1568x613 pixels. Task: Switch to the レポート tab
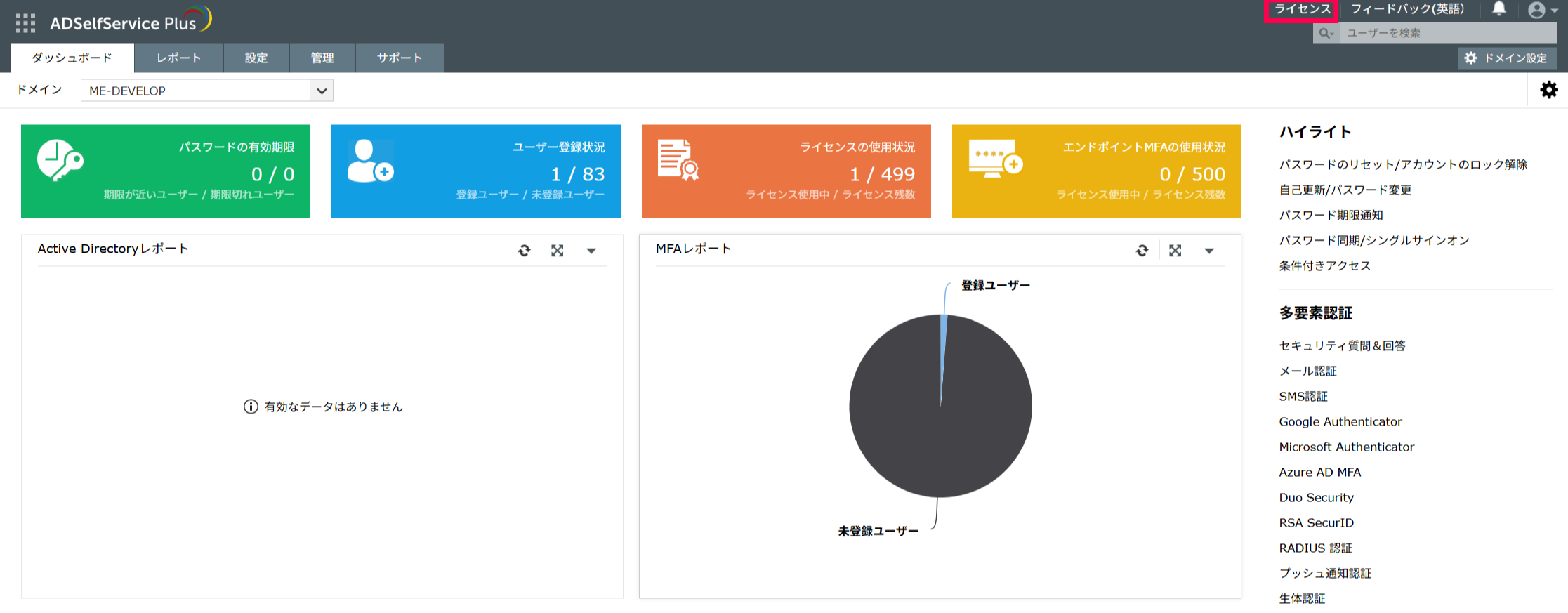pos(178,58)
